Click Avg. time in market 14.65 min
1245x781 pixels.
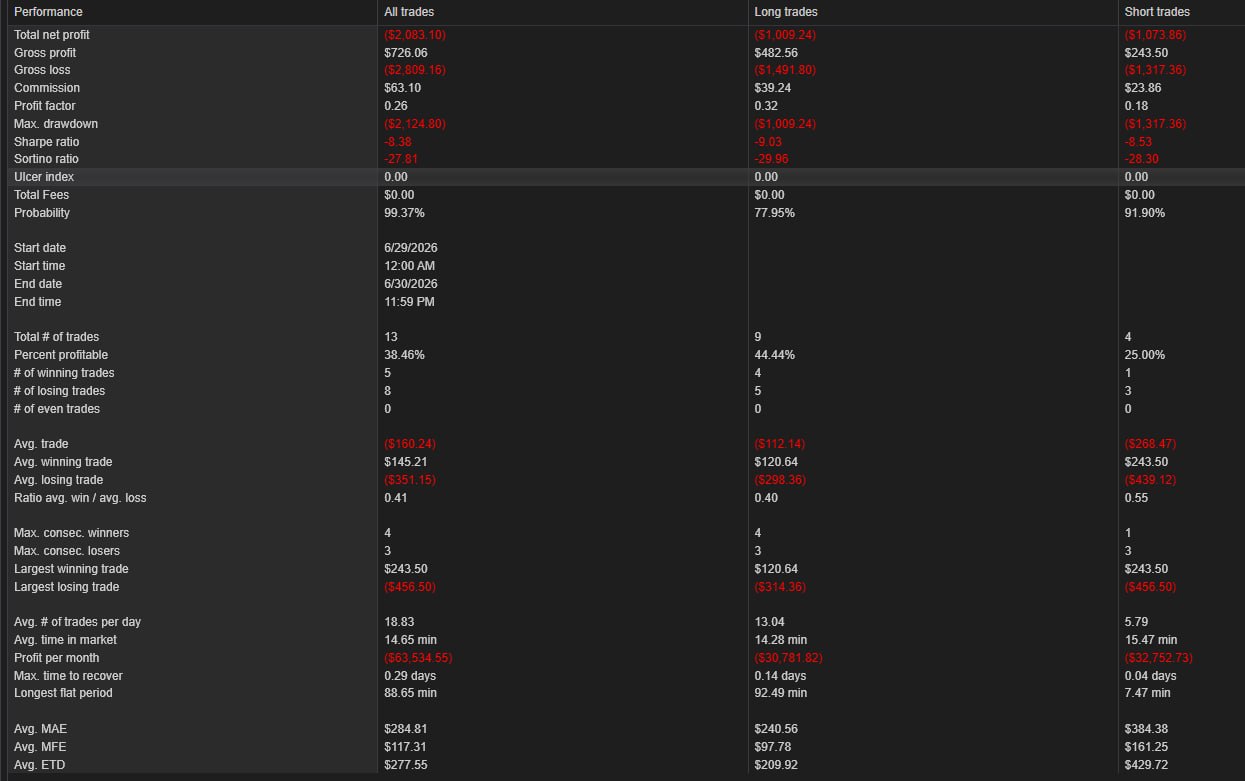410,640
